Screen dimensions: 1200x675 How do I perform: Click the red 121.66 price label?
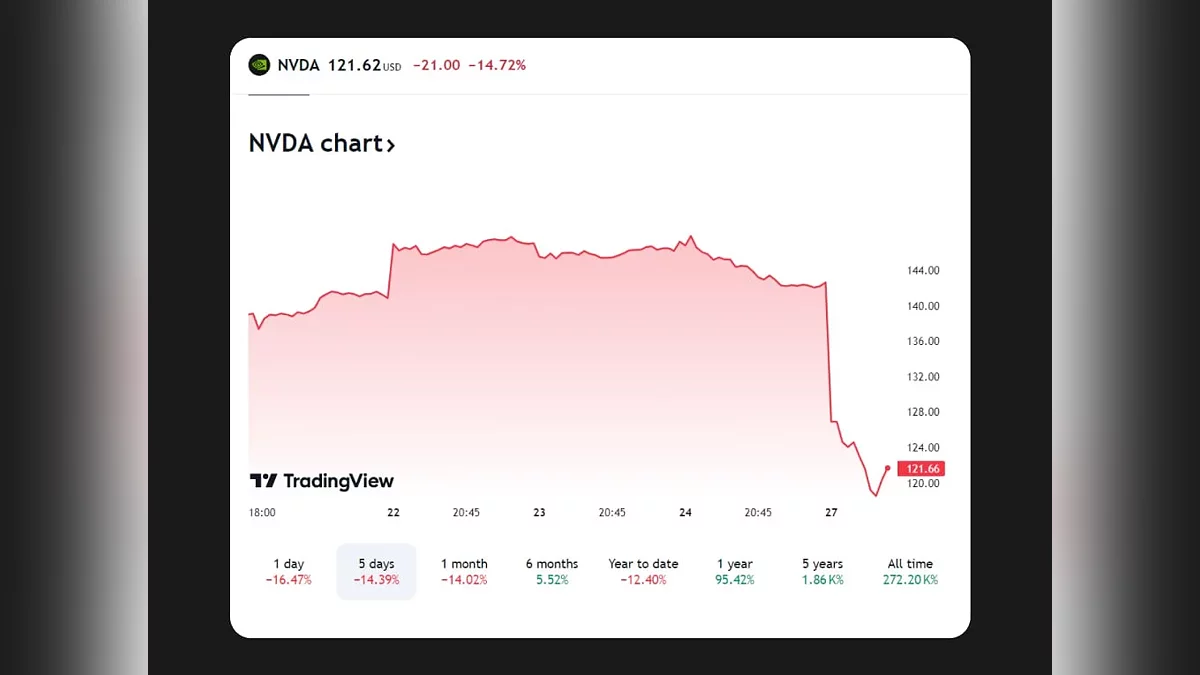tap(920, 469)
